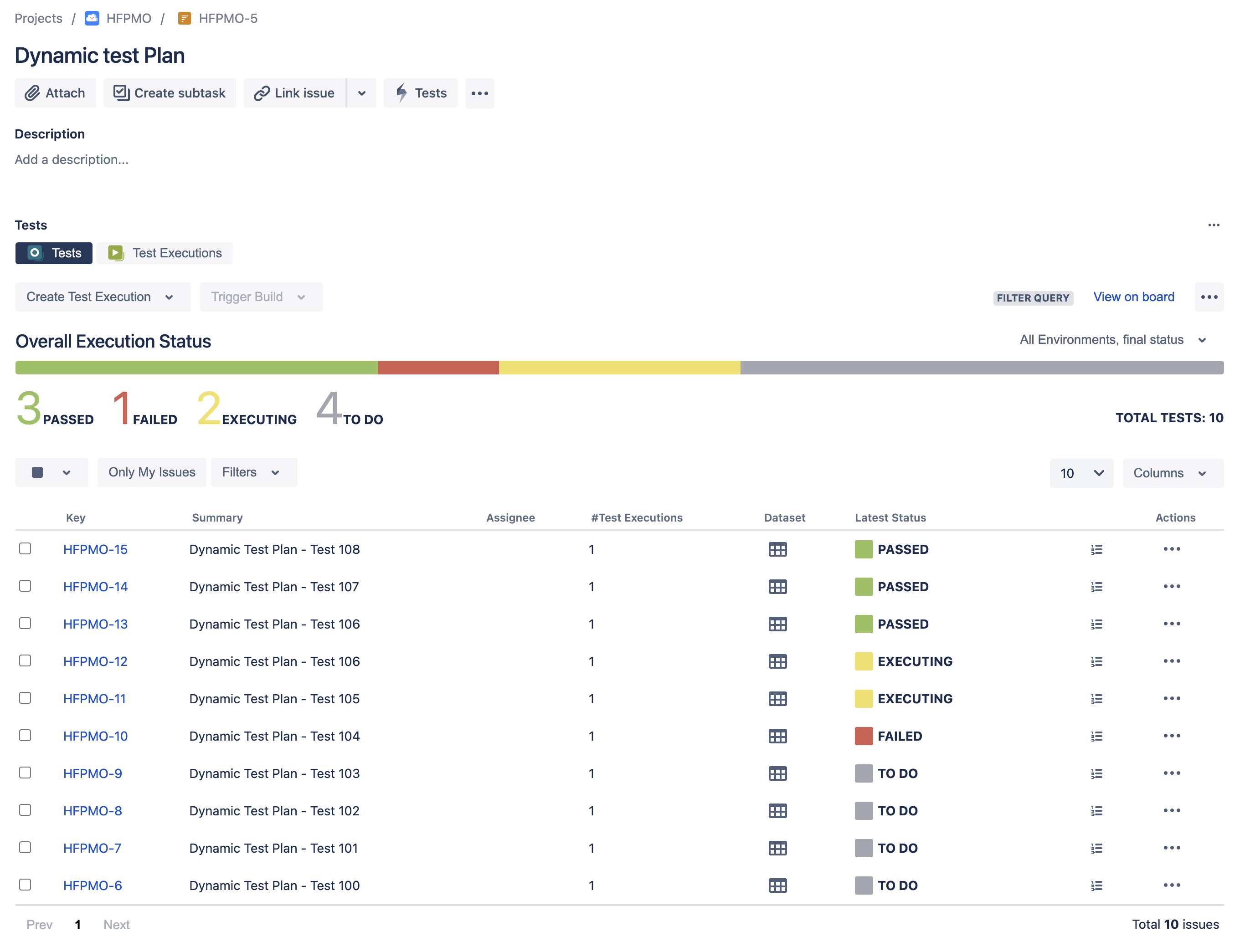Image resolution: width=1245 pixels, height=952 pixels.
Task: Open Link issue dropdown arrow
Action: (x=362, y=93)
